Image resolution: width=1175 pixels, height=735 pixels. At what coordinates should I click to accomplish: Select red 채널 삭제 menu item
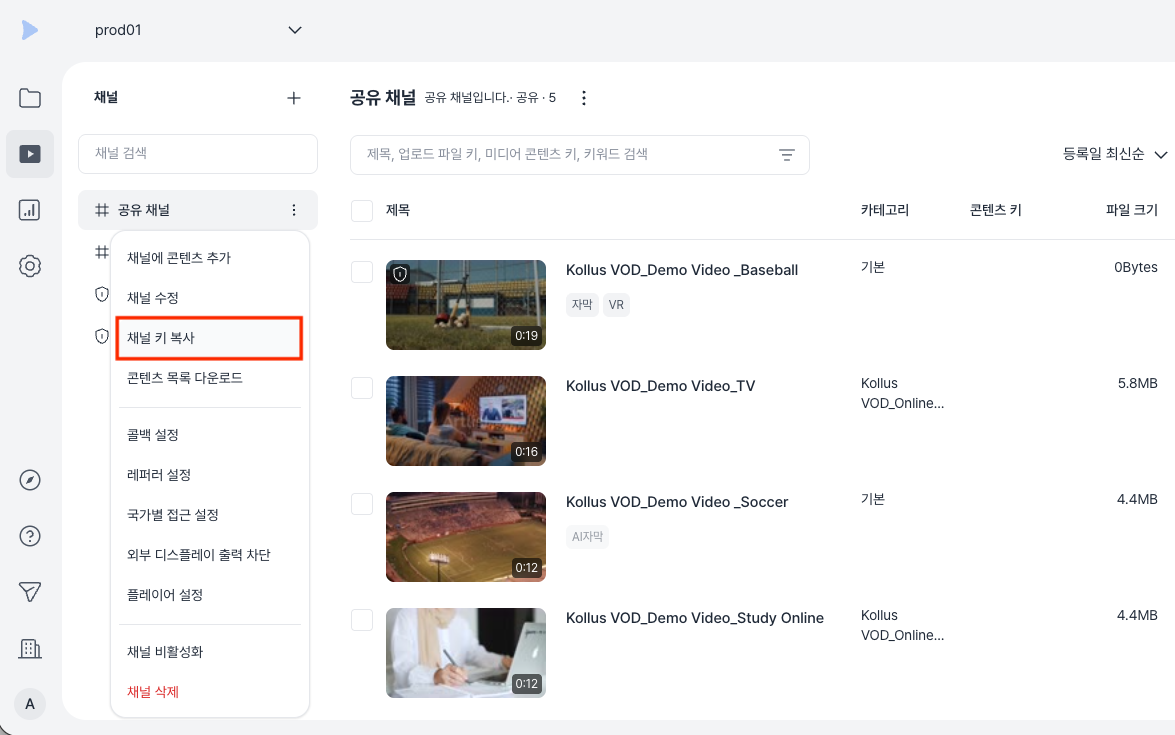[209, 692]
